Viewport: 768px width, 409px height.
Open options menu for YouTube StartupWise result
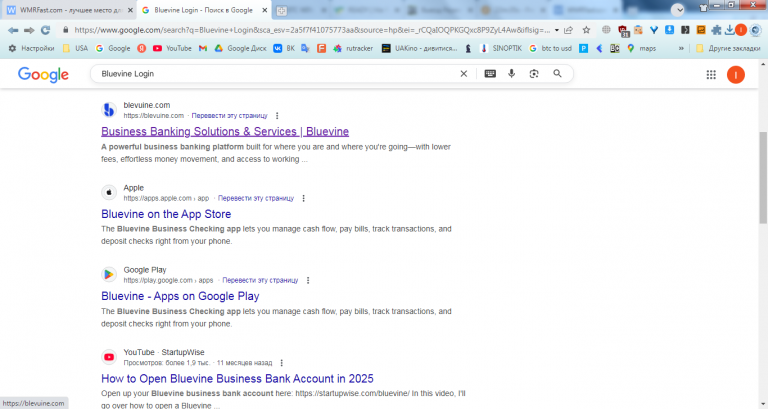click(x=282, y=363)
